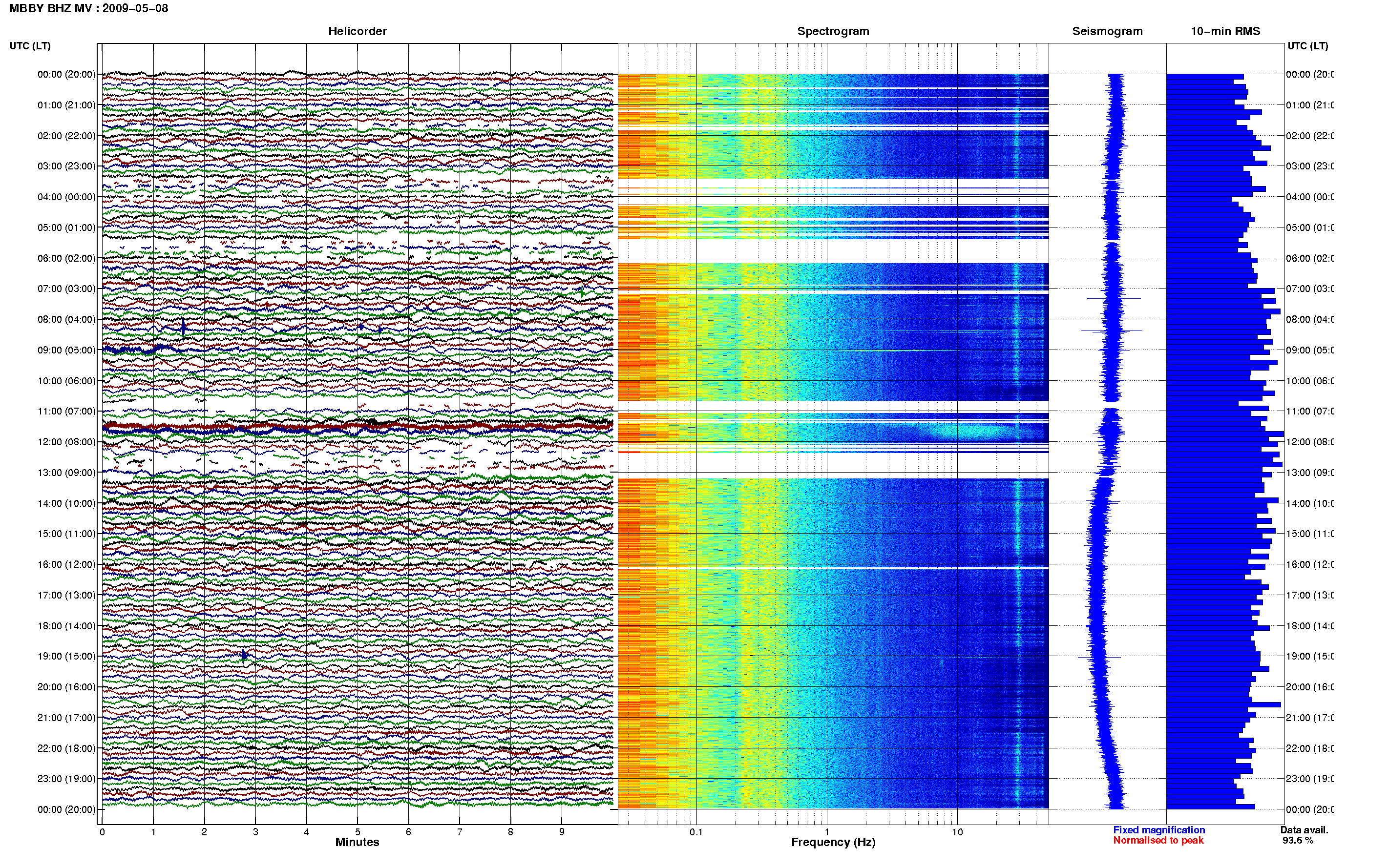Click the 0.1 Hz frequency tick label
Screen dimensions: 1389x868
coord(696,831)
